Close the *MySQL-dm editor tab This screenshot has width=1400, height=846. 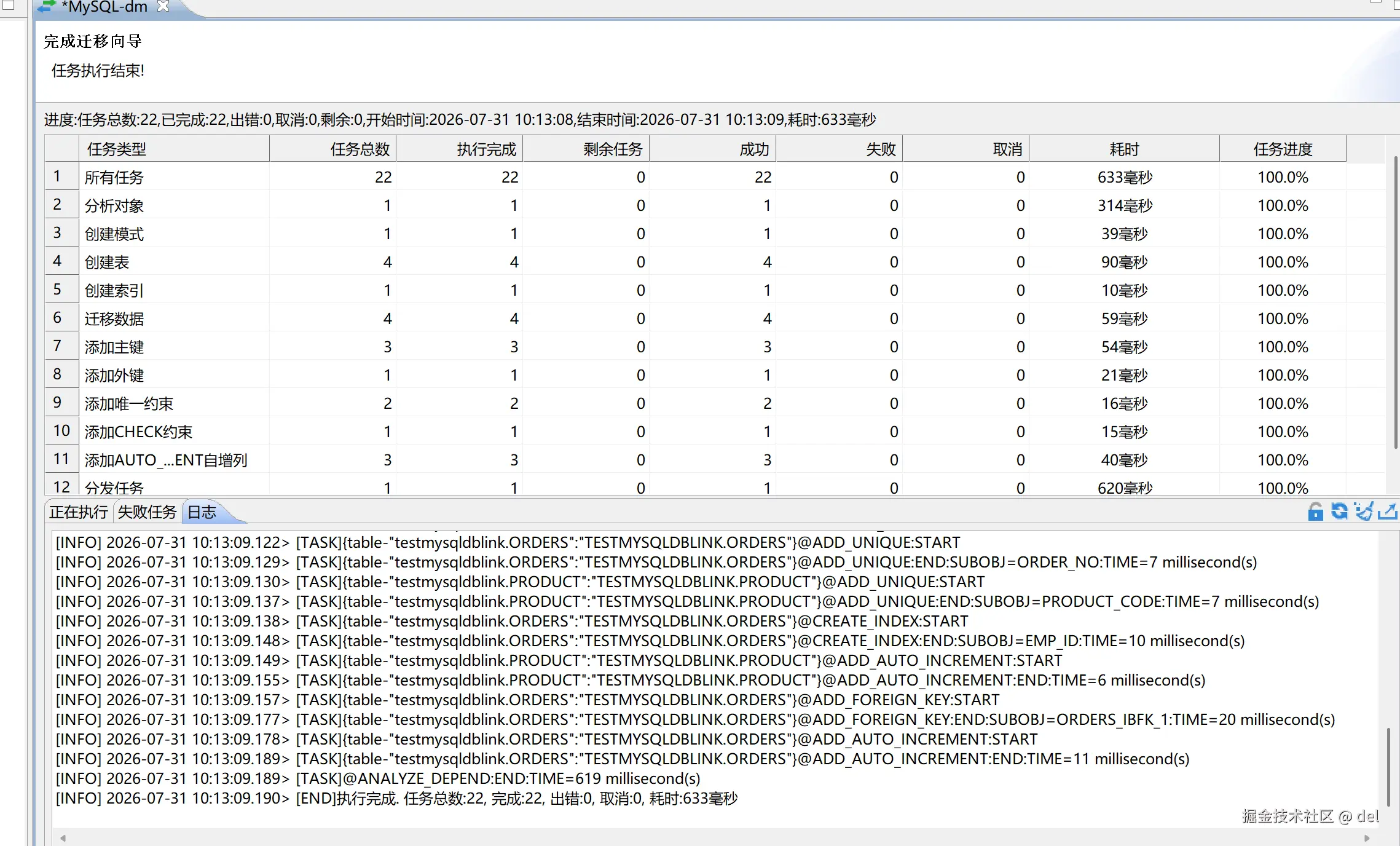[x=163, y=6]
